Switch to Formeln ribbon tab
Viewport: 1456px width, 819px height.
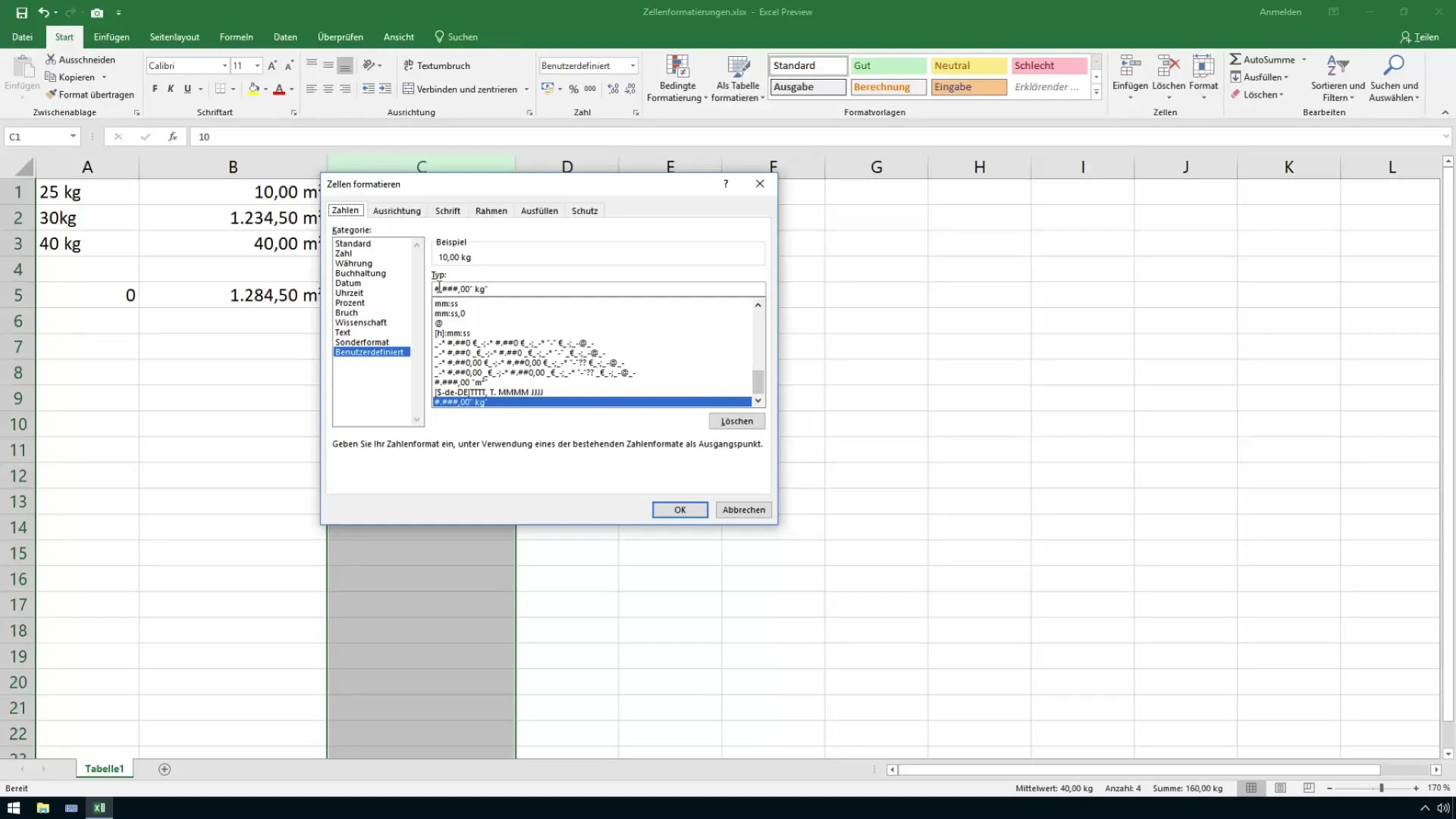click(x=236, y=36)
